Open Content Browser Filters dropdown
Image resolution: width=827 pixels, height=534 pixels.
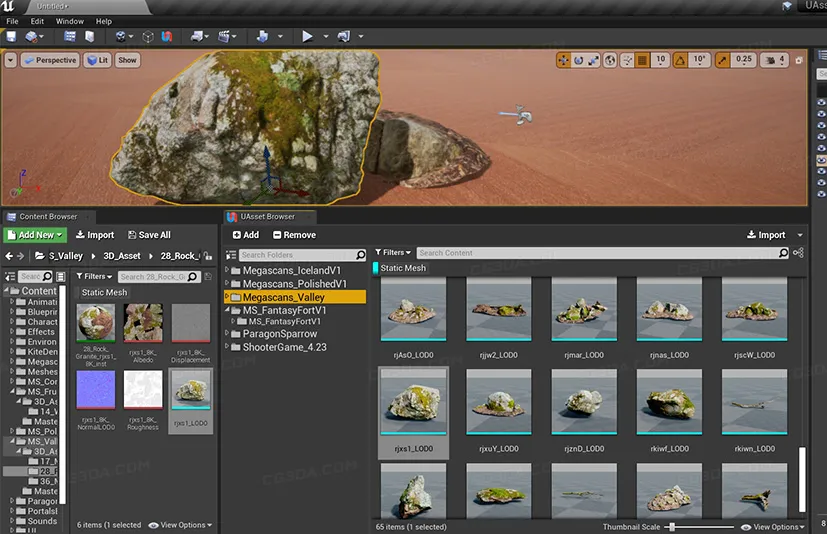coord(94,276)
